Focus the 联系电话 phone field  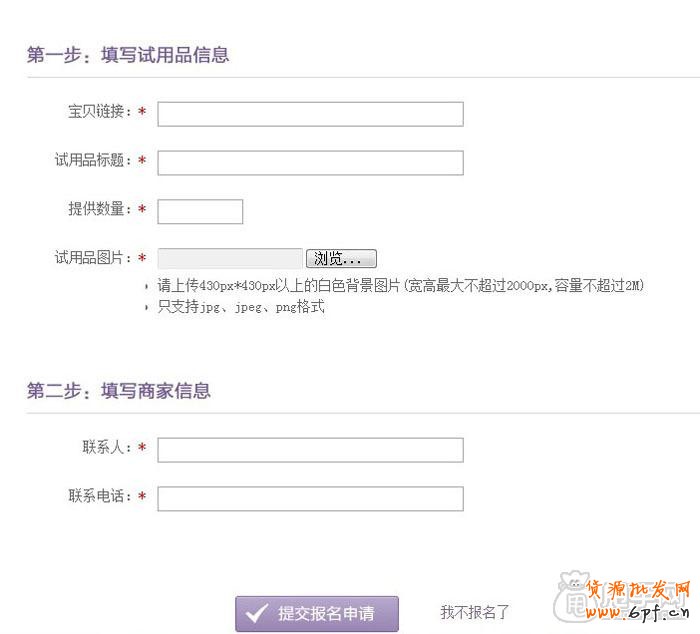(310, 498)
